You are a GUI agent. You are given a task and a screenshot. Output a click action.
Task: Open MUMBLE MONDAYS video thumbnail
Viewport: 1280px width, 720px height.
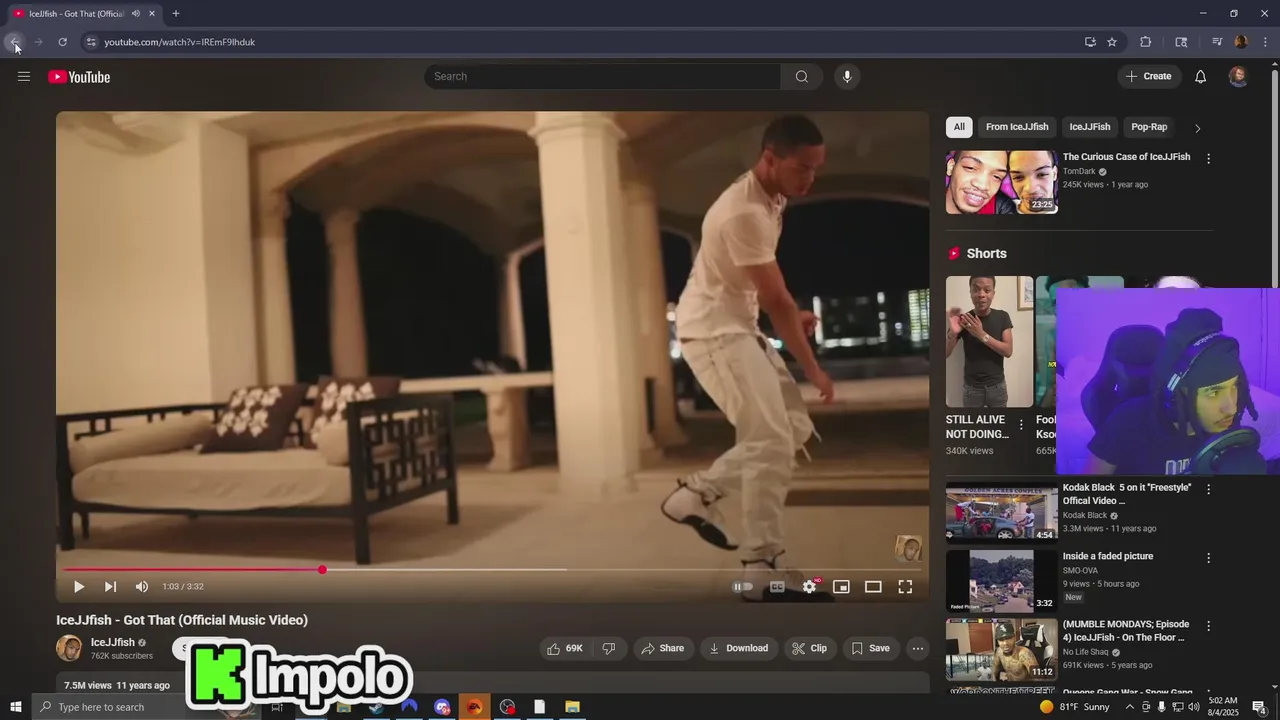(x=1002, y=649)
